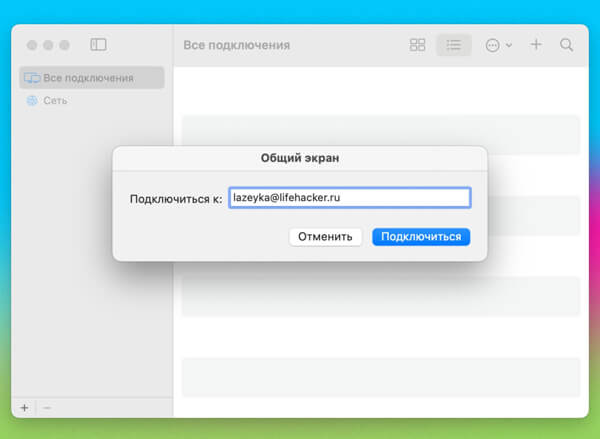The image size is (600, 439).
Task: Toggle the sidebar visibility icon
Action: click(98, 45)
